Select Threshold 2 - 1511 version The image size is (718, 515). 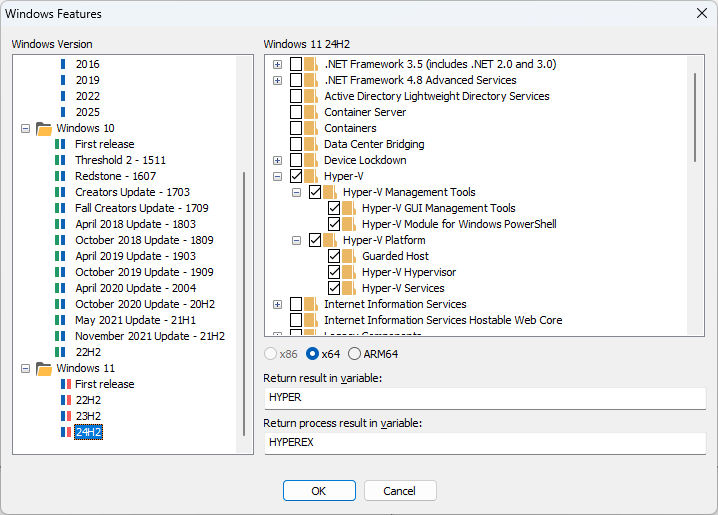[x=120, y=160]
